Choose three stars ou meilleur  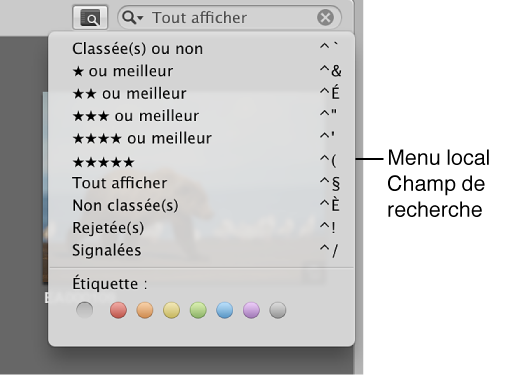pos(201,116)
